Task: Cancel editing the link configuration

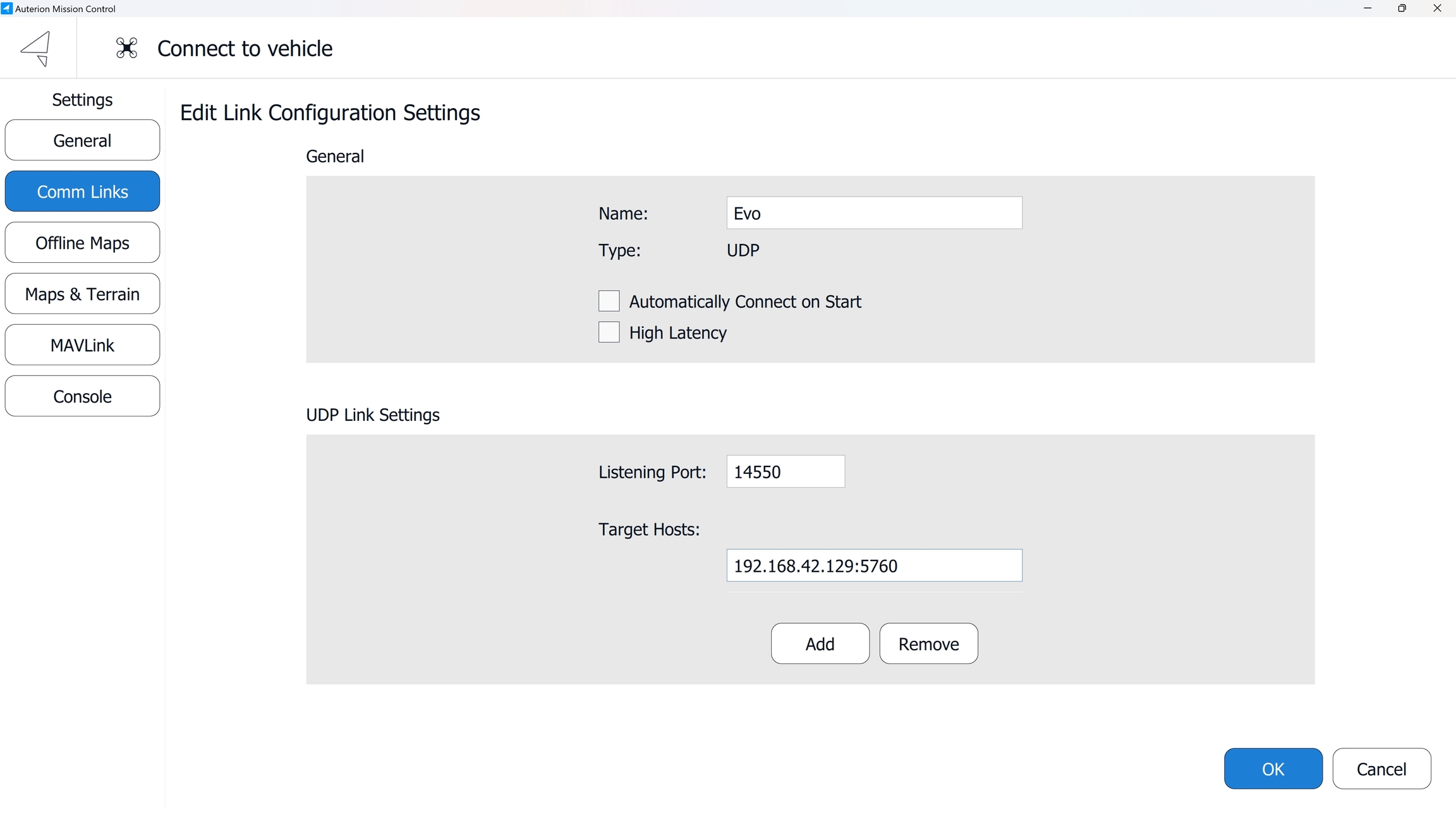Action: [x=1381, y=768]
